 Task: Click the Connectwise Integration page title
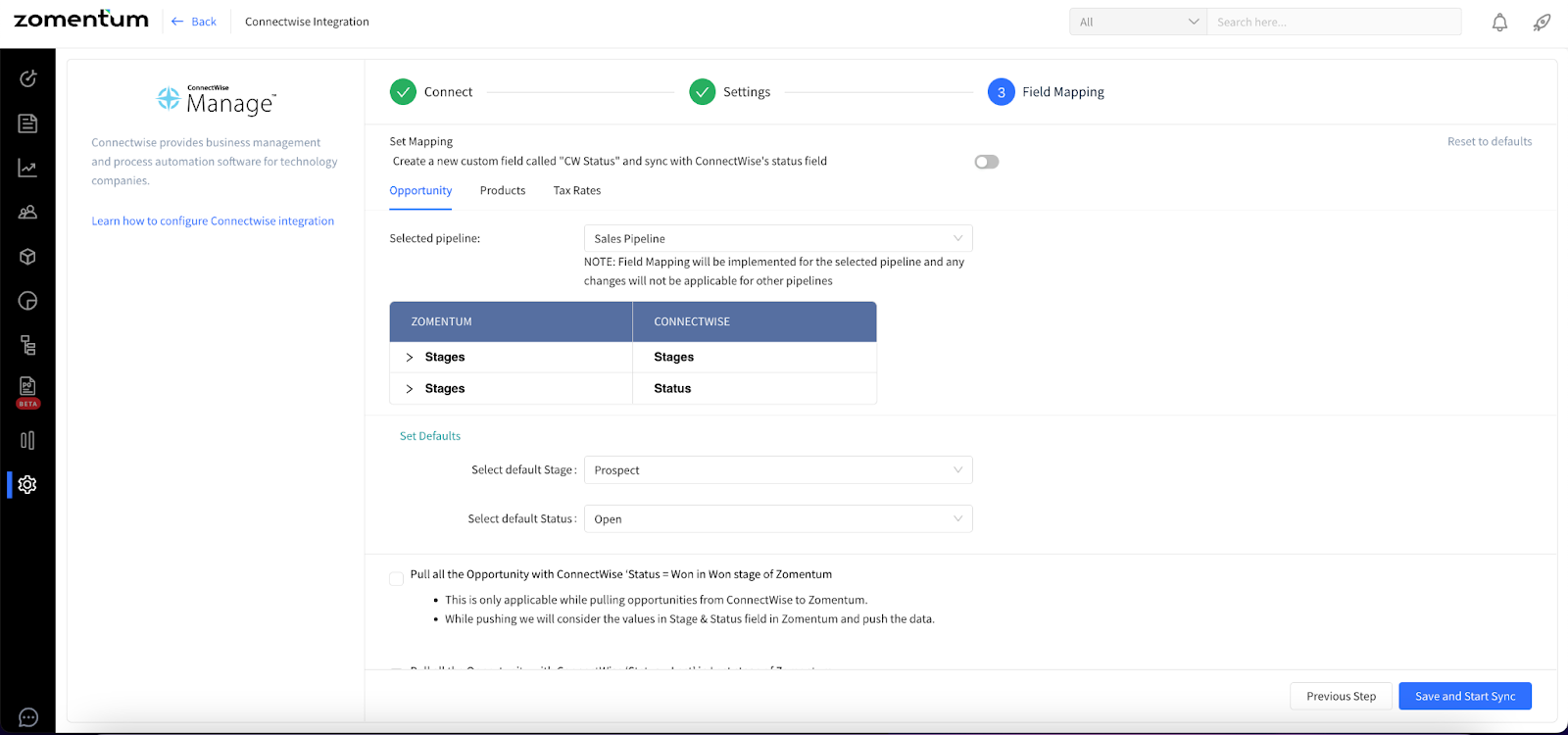point(307,22)
